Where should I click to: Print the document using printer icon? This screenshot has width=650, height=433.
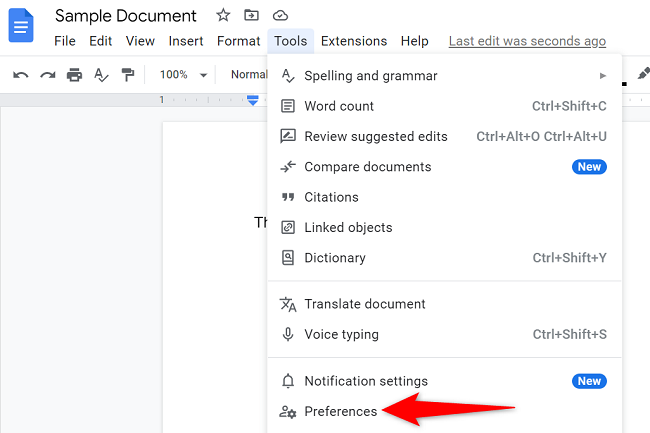pos(74,75)
